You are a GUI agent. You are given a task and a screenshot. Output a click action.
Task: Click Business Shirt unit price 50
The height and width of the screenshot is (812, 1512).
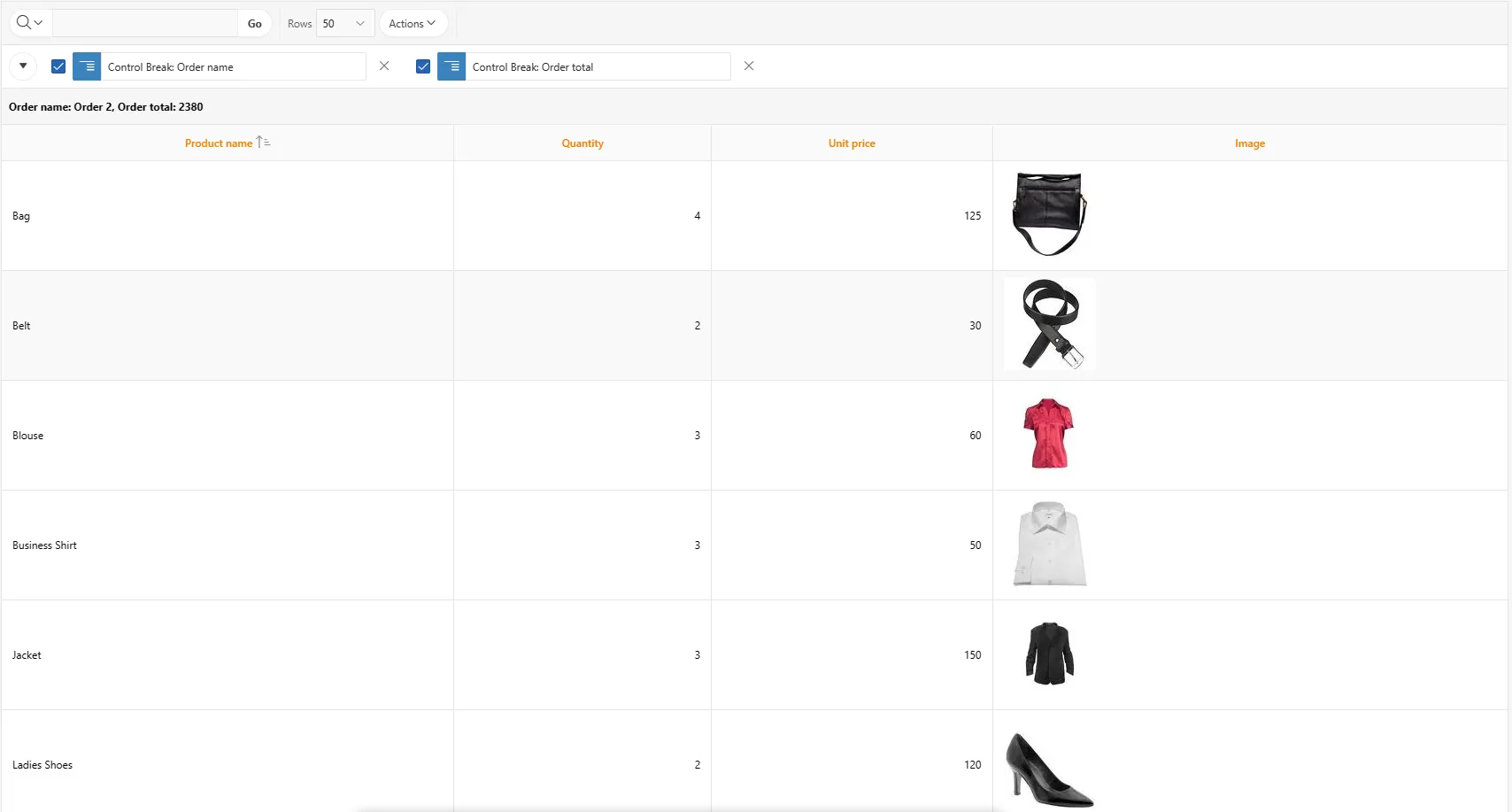975,545
